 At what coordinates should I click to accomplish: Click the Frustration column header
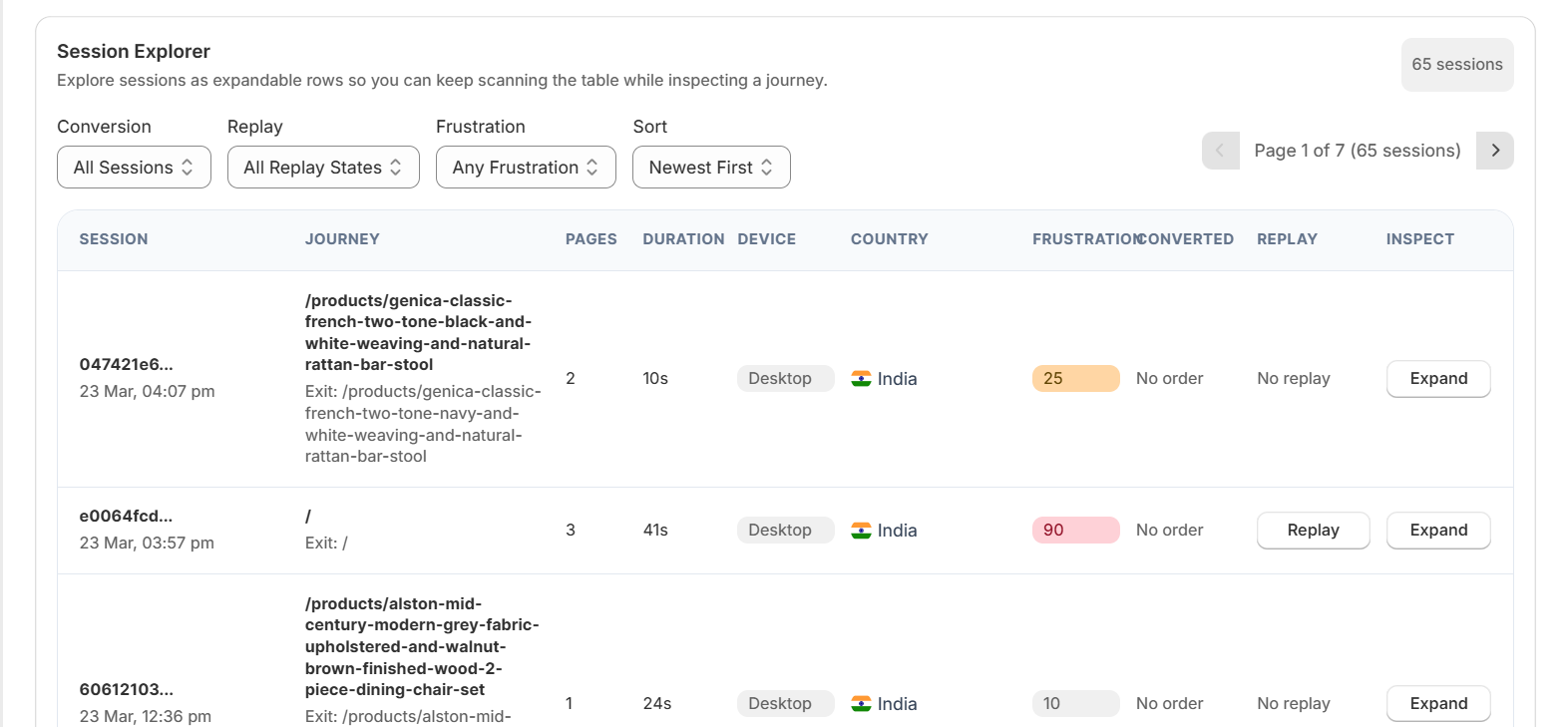(x=1083, y=239)
